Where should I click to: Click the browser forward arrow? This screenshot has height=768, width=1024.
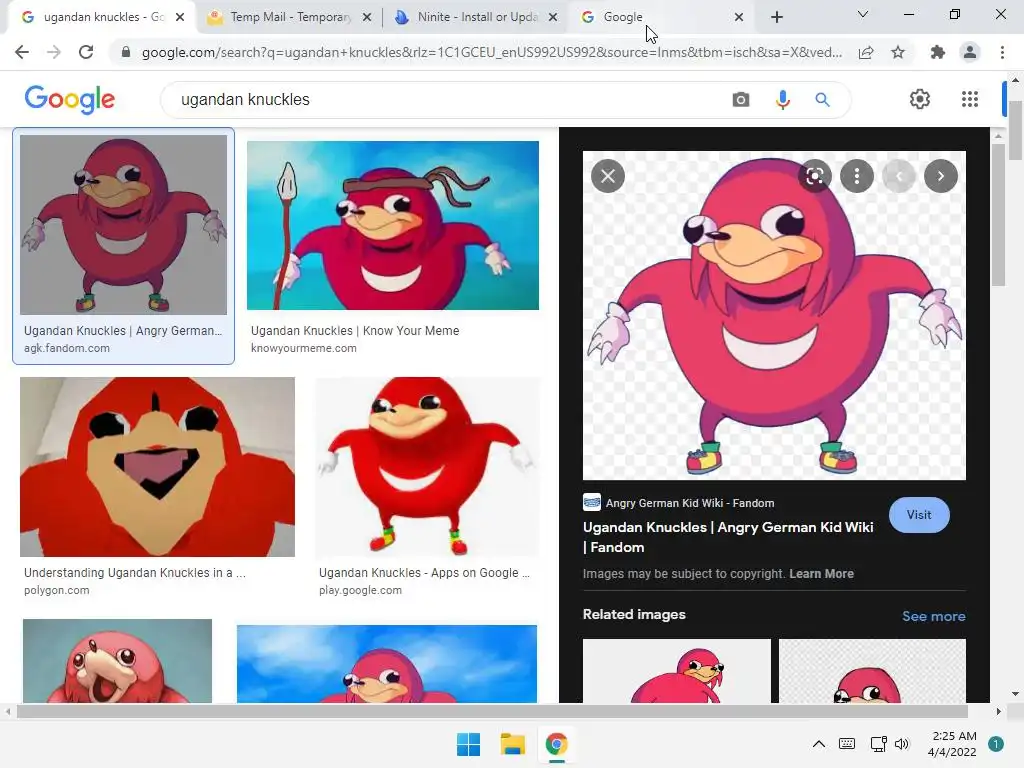point(54,52)
